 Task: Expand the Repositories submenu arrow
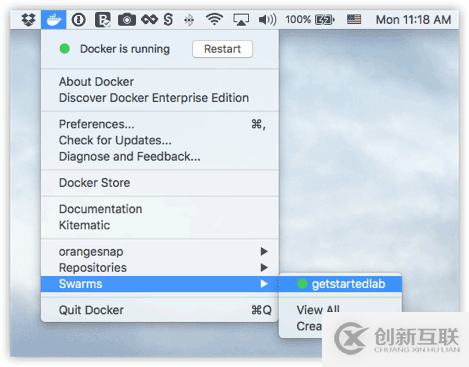tap(264, 267)
